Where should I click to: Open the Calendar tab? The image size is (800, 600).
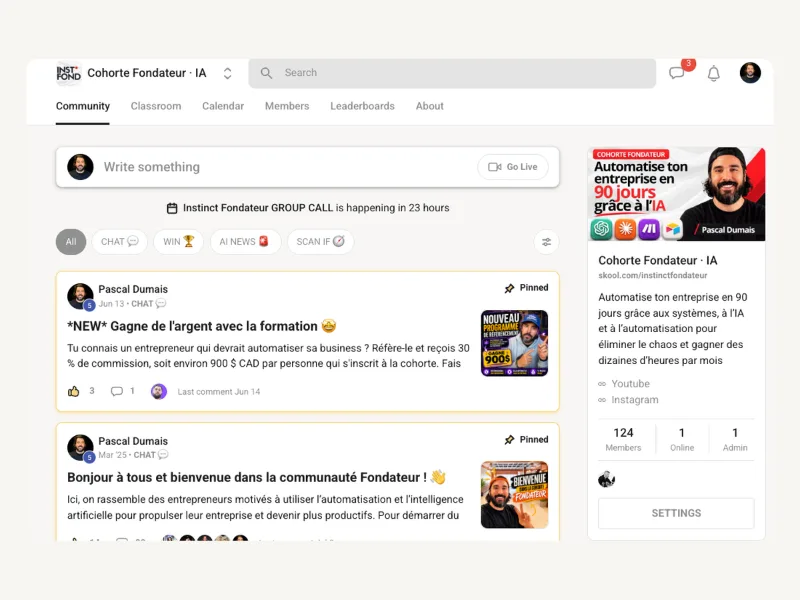[223, 106]
